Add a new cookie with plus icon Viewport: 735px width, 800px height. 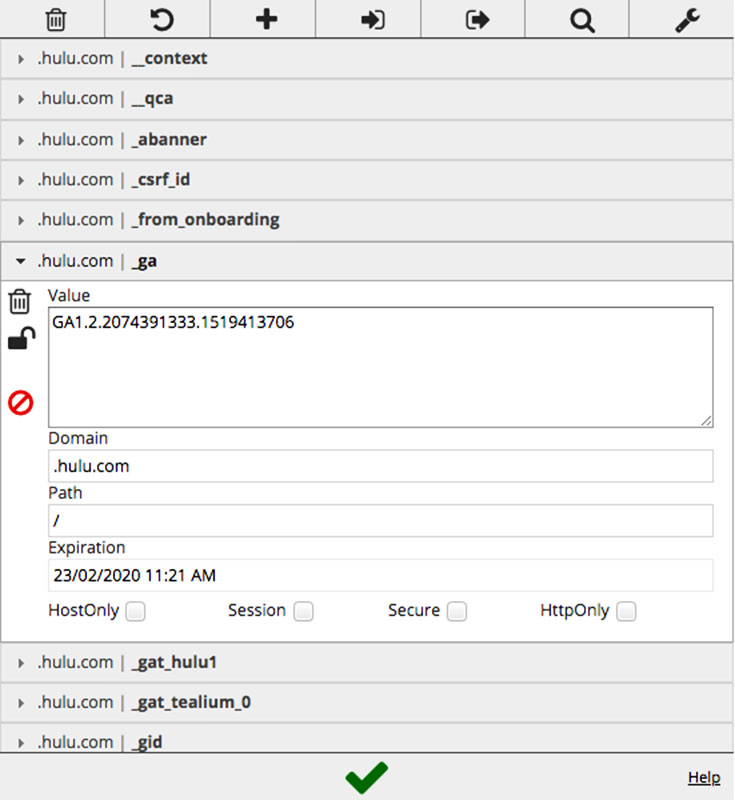point(266,19)
